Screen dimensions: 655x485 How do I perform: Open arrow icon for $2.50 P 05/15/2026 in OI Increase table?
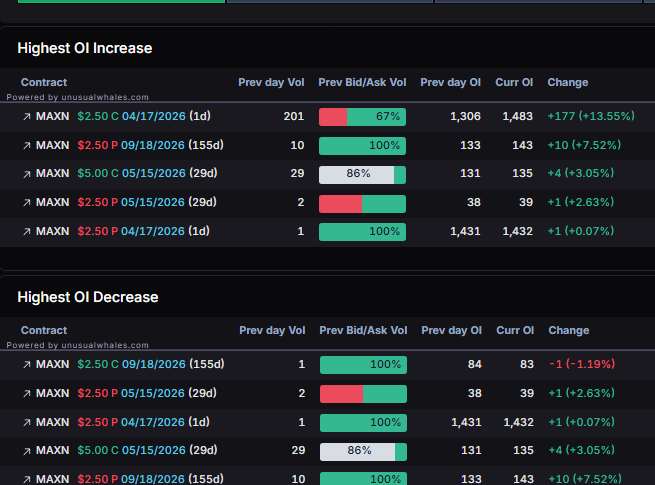tap(27, 203)
